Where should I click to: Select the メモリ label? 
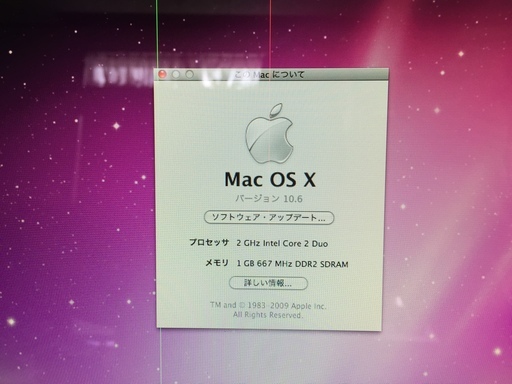pos(217,263)
